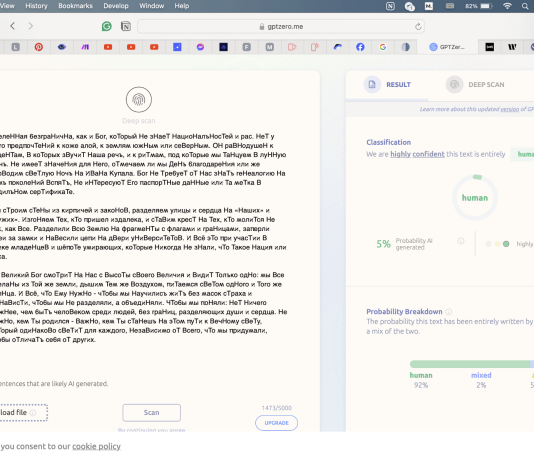Go back with the Safari back arrow

click(x=13, y=26)
